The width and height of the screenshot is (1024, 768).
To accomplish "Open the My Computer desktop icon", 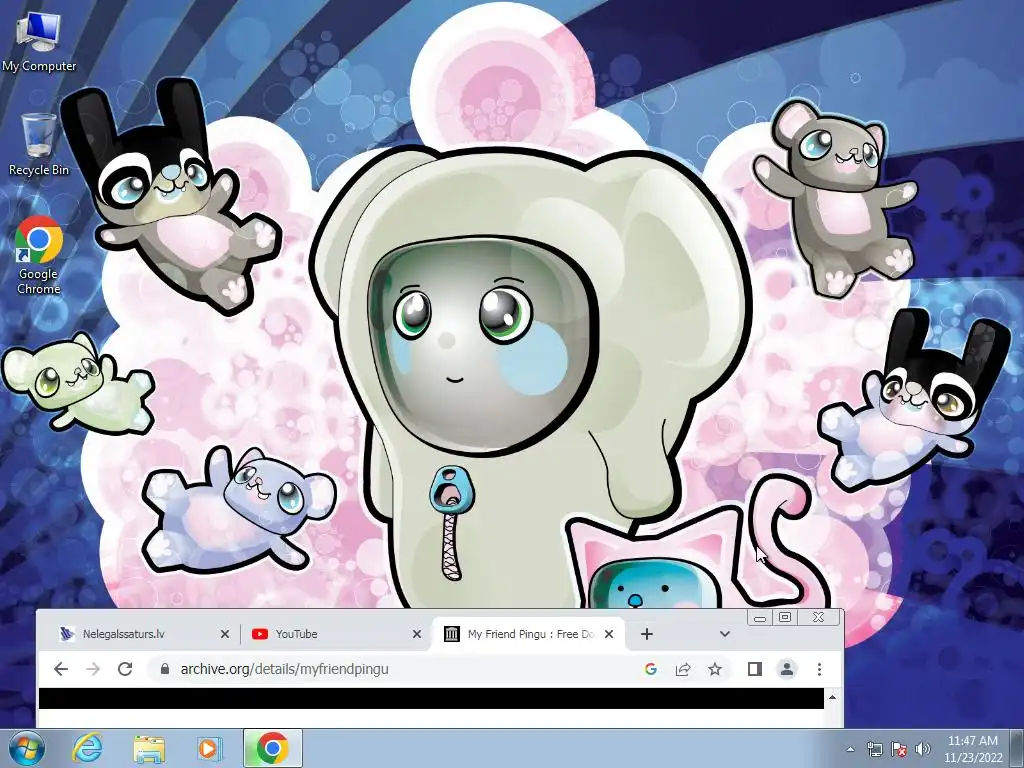I will [39, 42].
